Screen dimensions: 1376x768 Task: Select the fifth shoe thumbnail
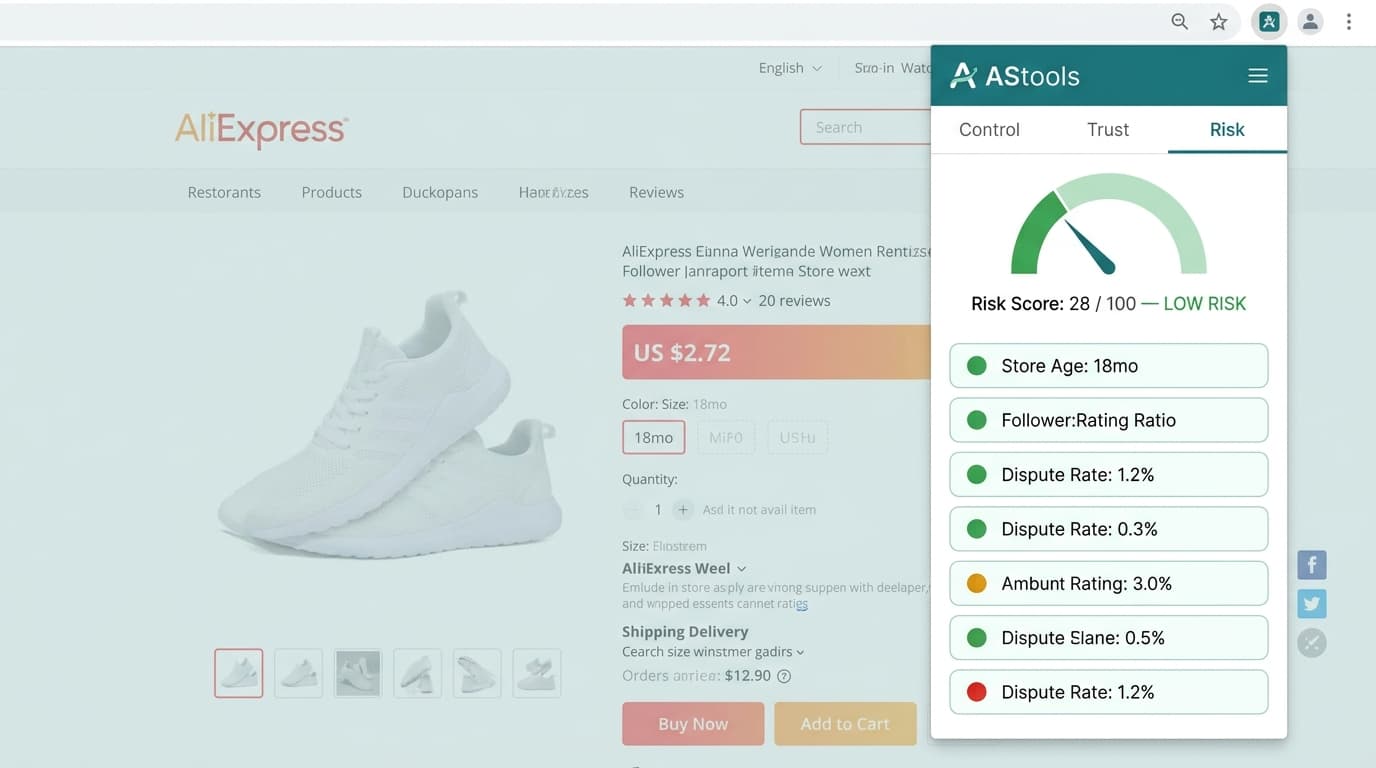pos(477,673)
